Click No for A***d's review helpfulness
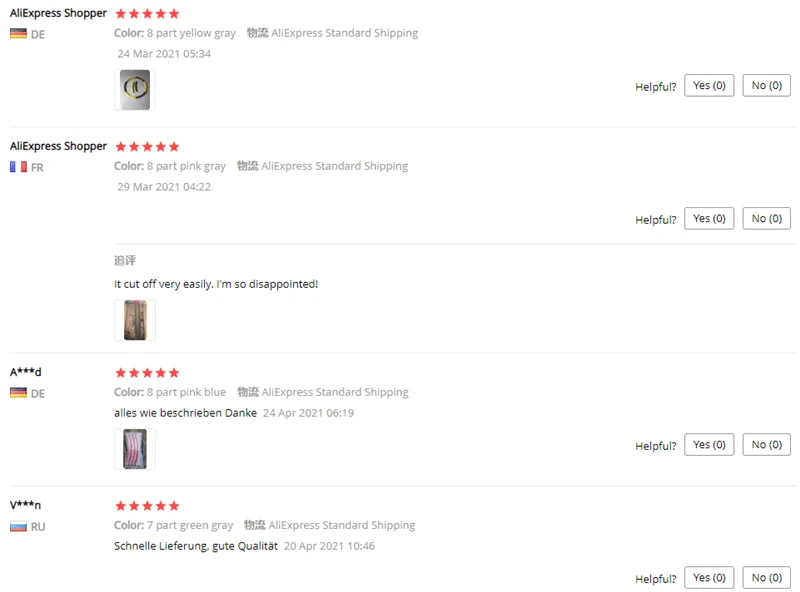The height and width of the screenshot is (592, 800). [x=766, y=445]
